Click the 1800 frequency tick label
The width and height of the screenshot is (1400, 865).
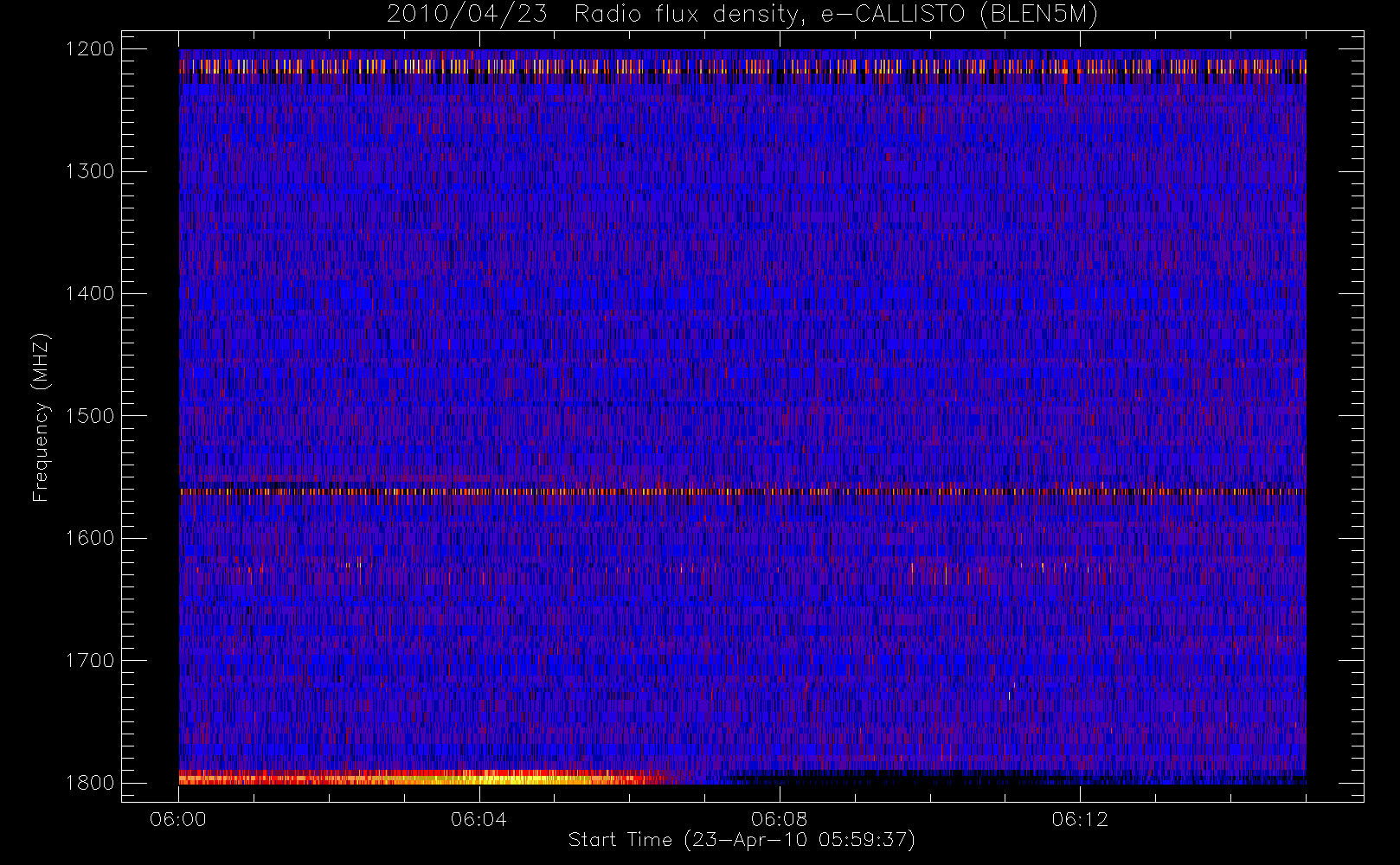point(90,783)
